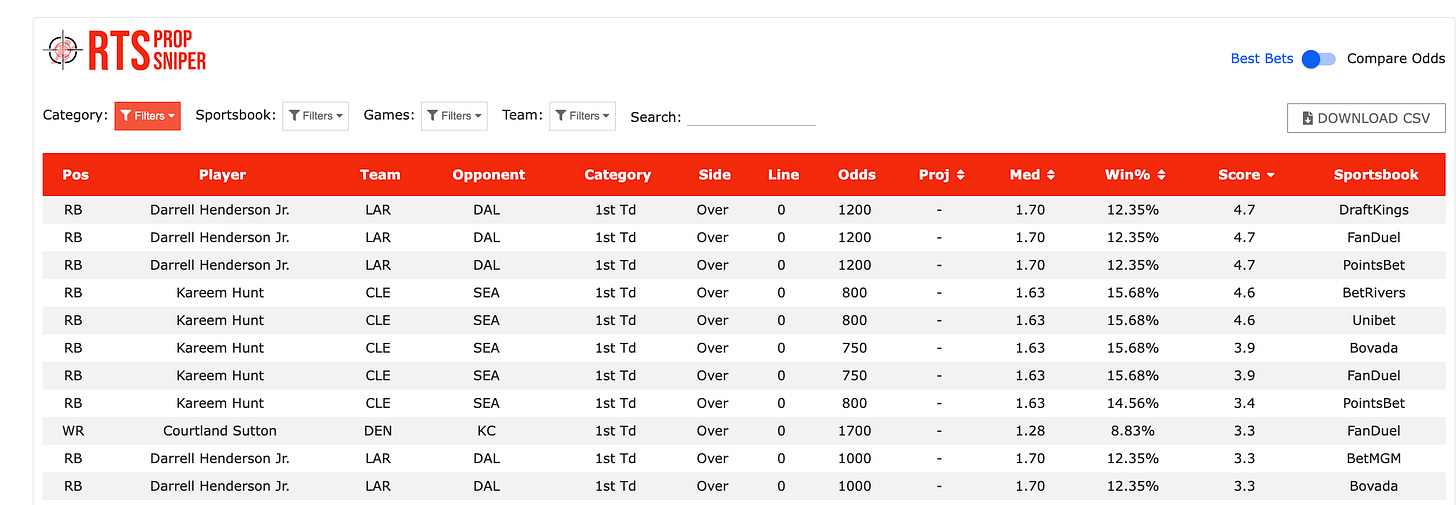Focus the Search input field
This screenshot has height=505, width=1456.
tap(752, 116)
